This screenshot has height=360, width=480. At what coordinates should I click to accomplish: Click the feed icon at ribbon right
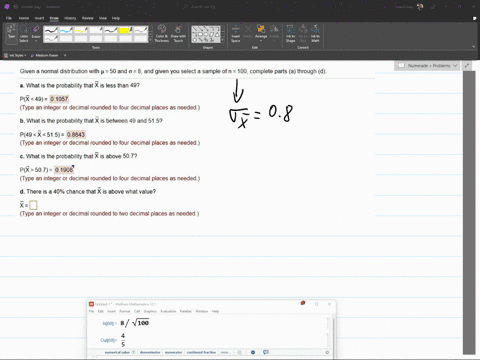pyautogui.click(x=475, y=18)
